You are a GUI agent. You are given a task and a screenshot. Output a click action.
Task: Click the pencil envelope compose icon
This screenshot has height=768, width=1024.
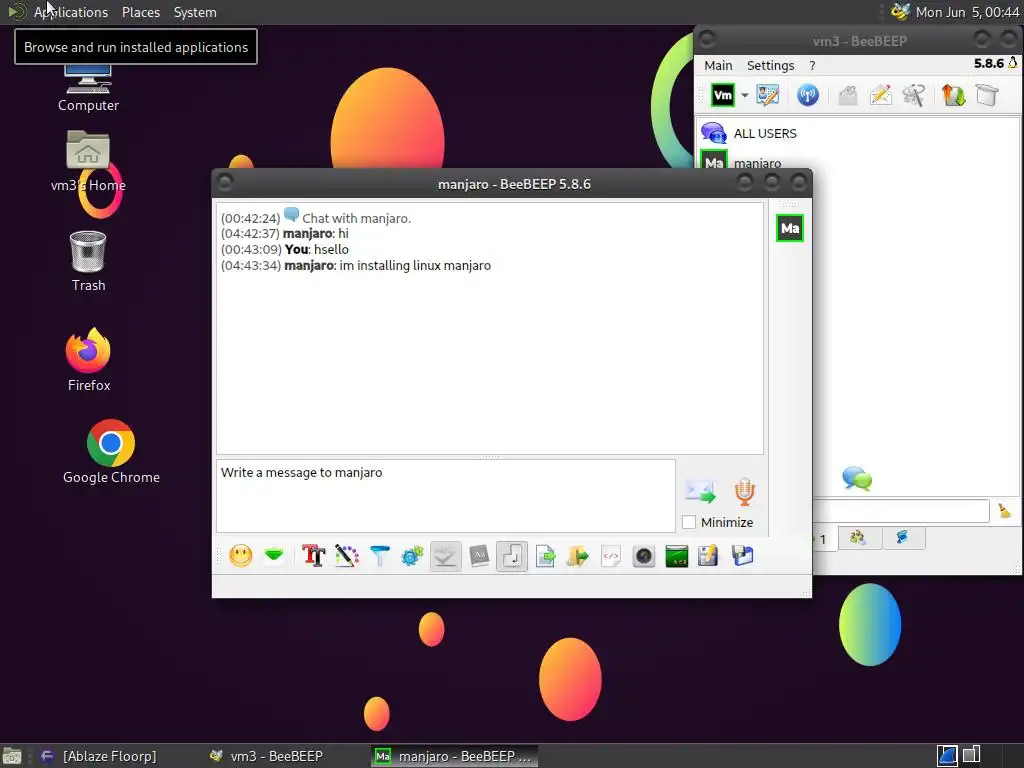(x=880, y=95)
